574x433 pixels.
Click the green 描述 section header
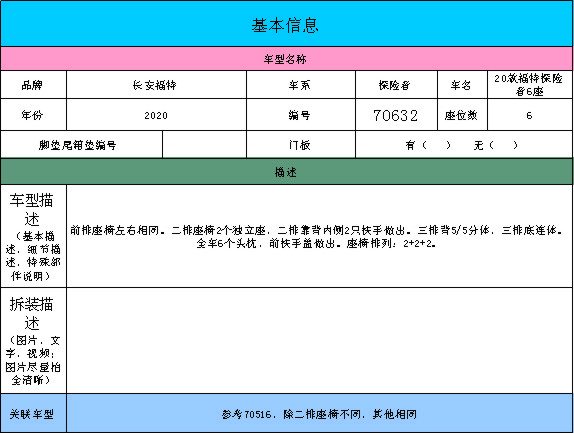coord(287,172)
